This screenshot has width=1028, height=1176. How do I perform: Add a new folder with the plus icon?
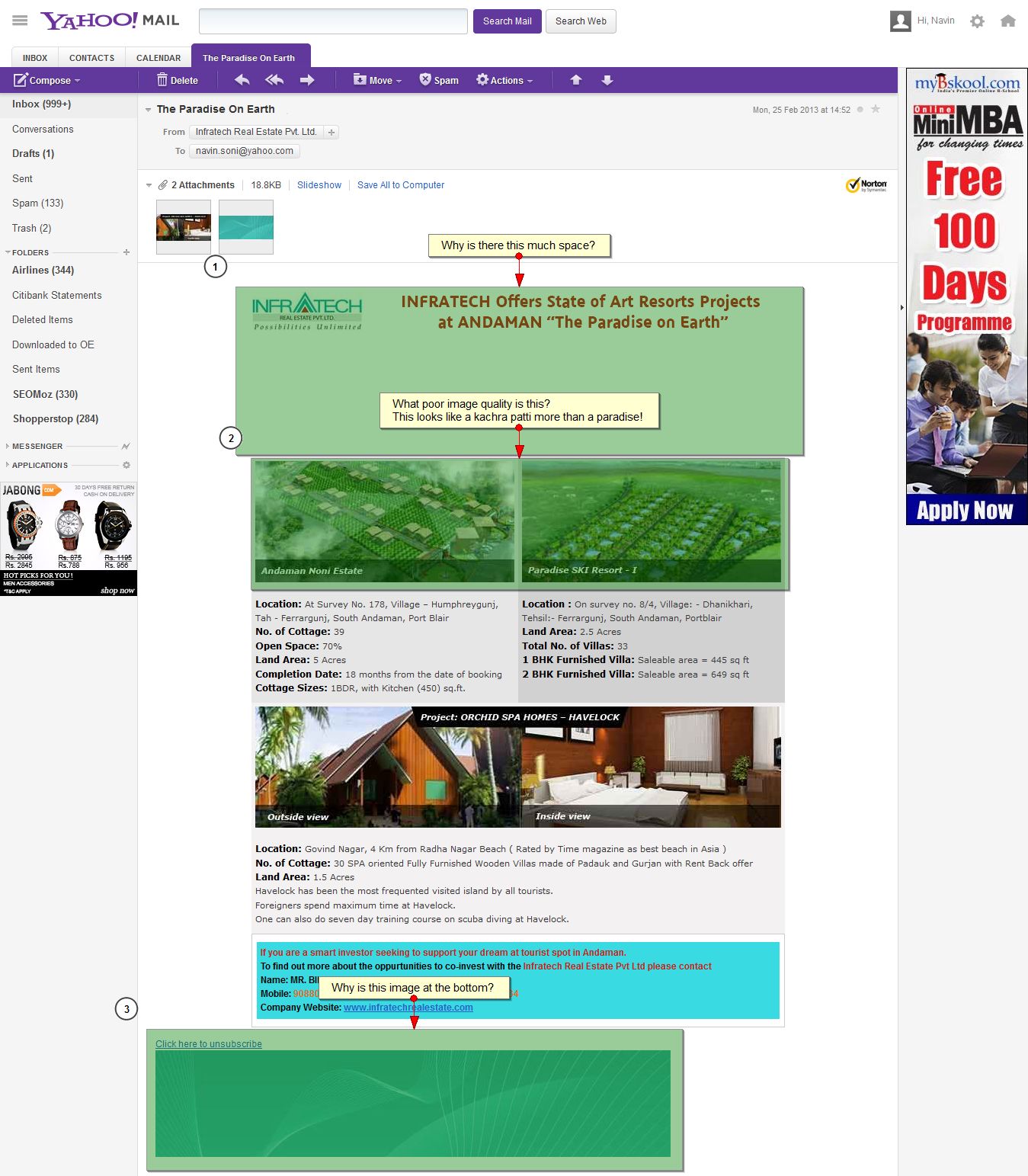[126, 252]
